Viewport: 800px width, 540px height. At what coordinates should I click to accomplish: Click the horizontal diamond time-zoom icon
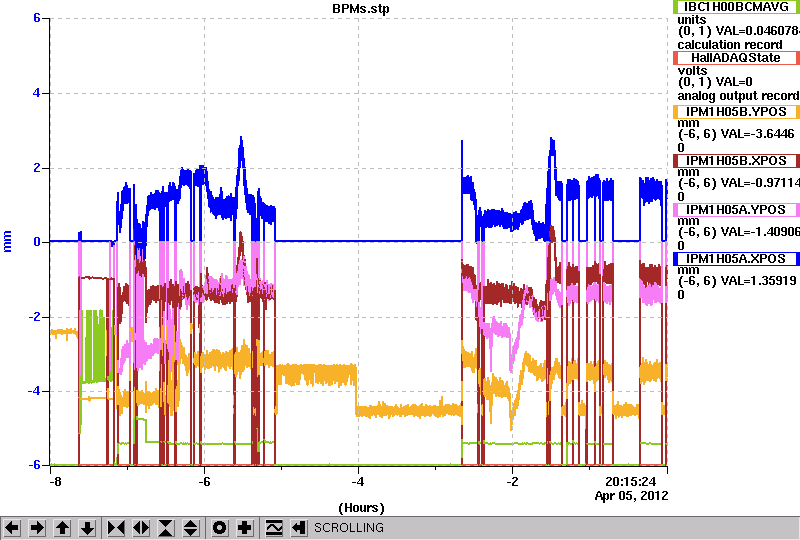(x=141, y=527)
